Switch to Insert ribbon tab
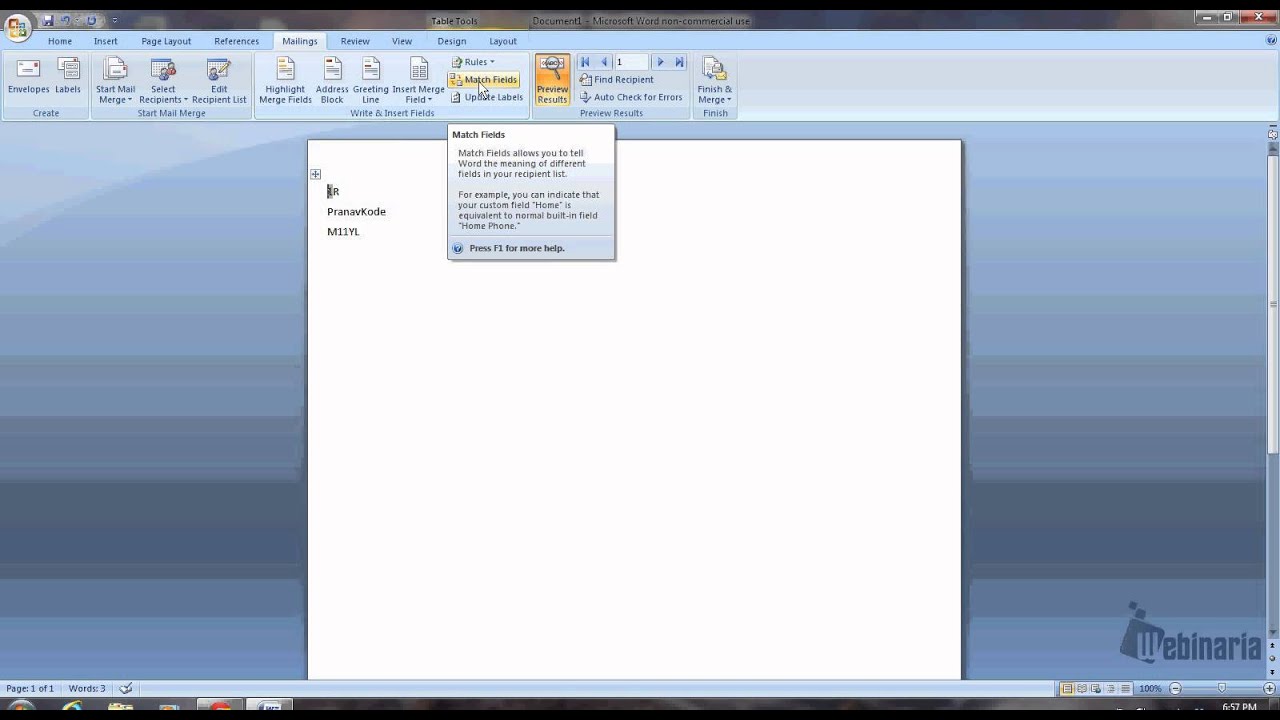1280x720 pixels. pyautogui.click(x=106, y=41)
